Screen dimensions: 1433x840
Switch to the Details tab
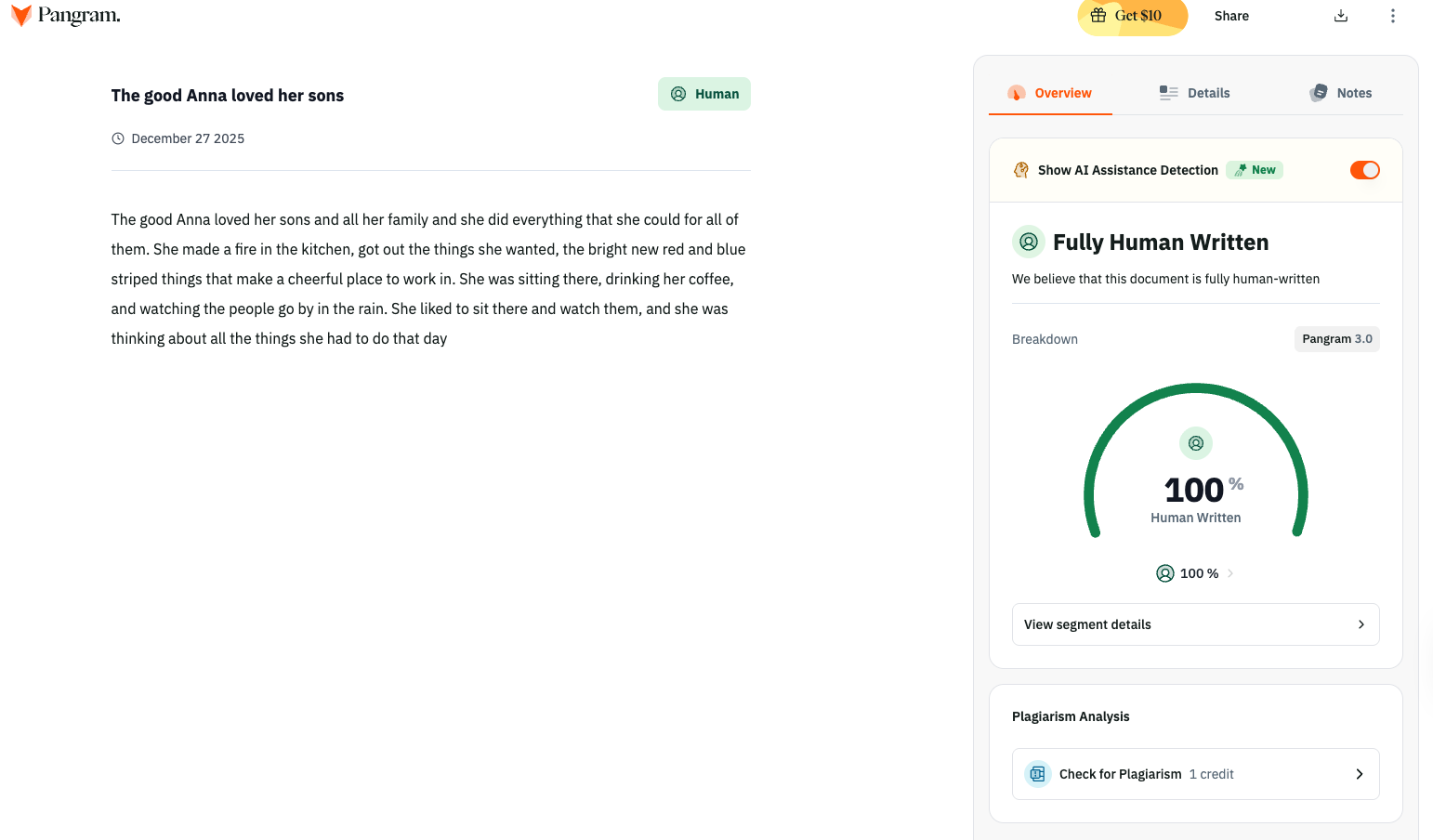(1195, 93)
